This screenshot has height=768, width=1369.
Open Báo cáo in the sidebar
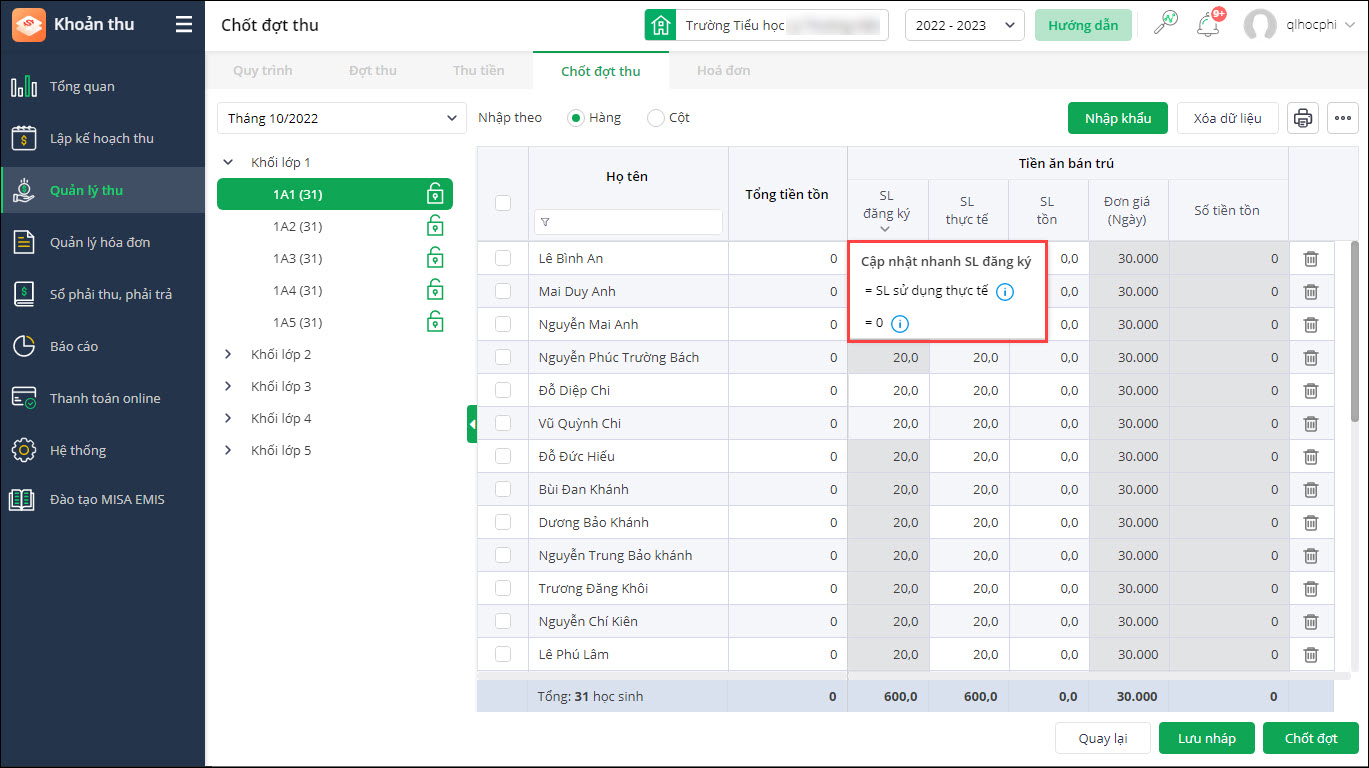coord(74,346)
